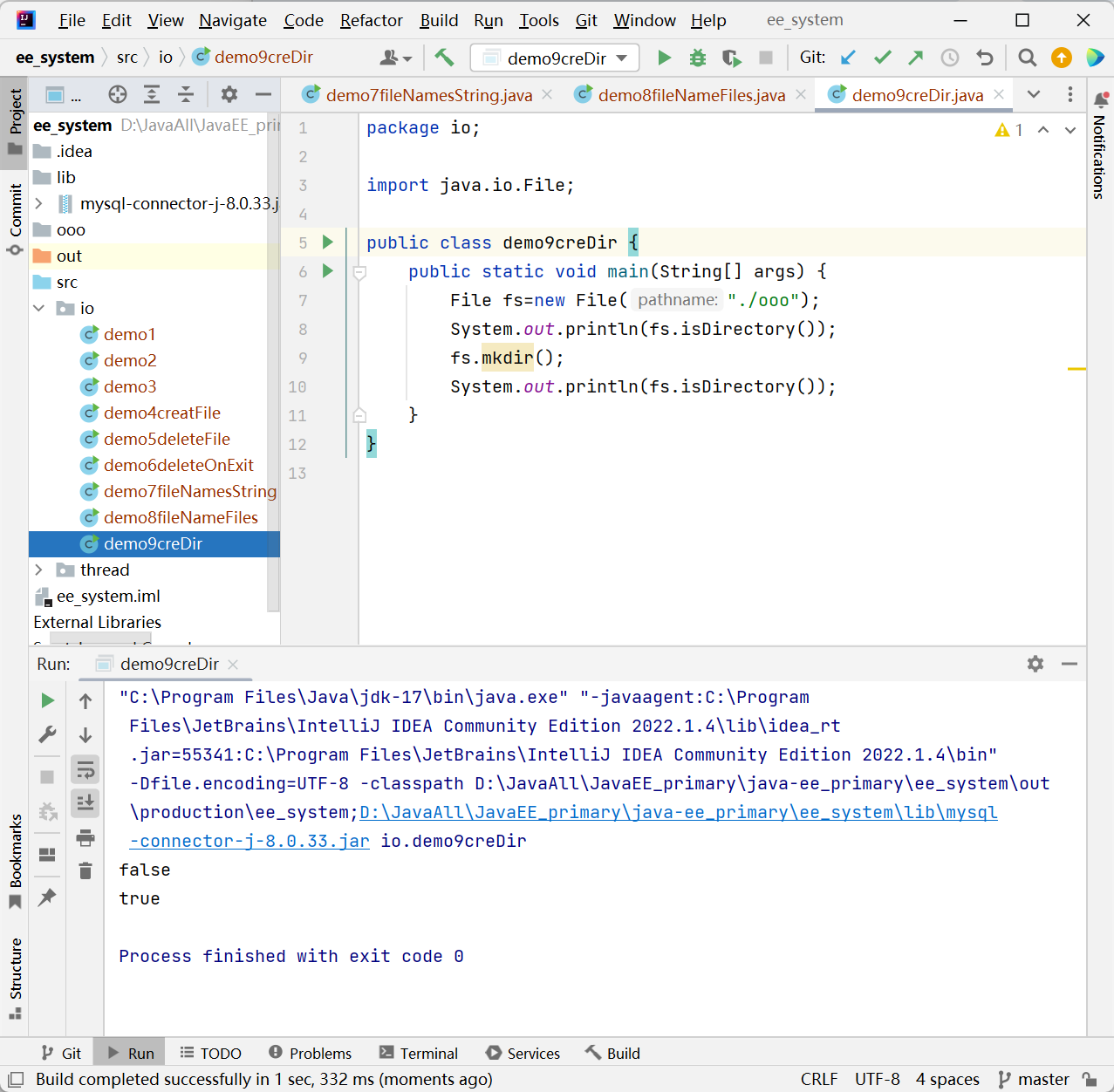Click the down arrow in Run panel
Viewport: 1114px width, 1092px height.
(x=85, y=734)
